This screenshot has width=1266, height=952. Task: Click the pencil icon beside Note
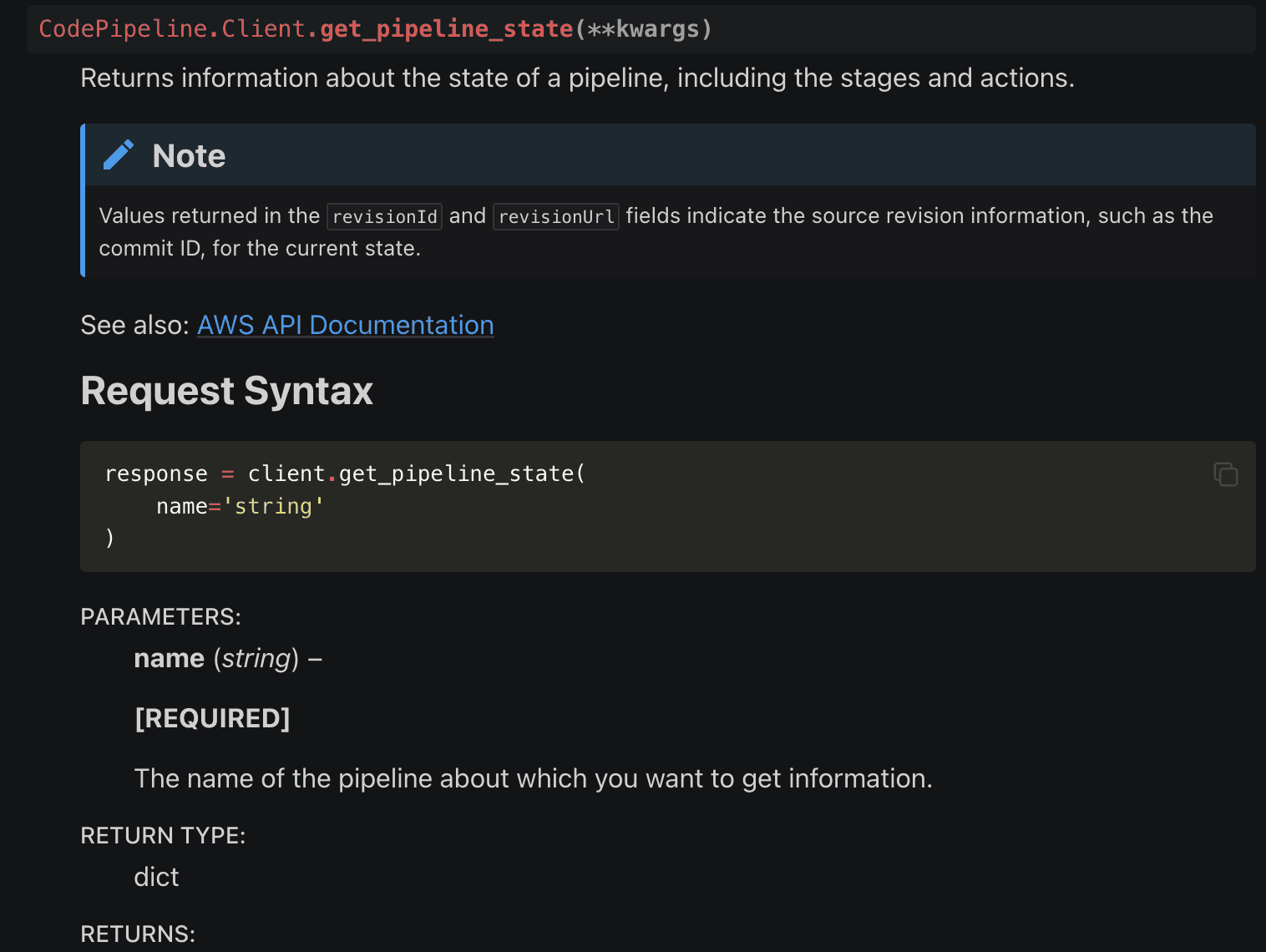coord(118,155)
